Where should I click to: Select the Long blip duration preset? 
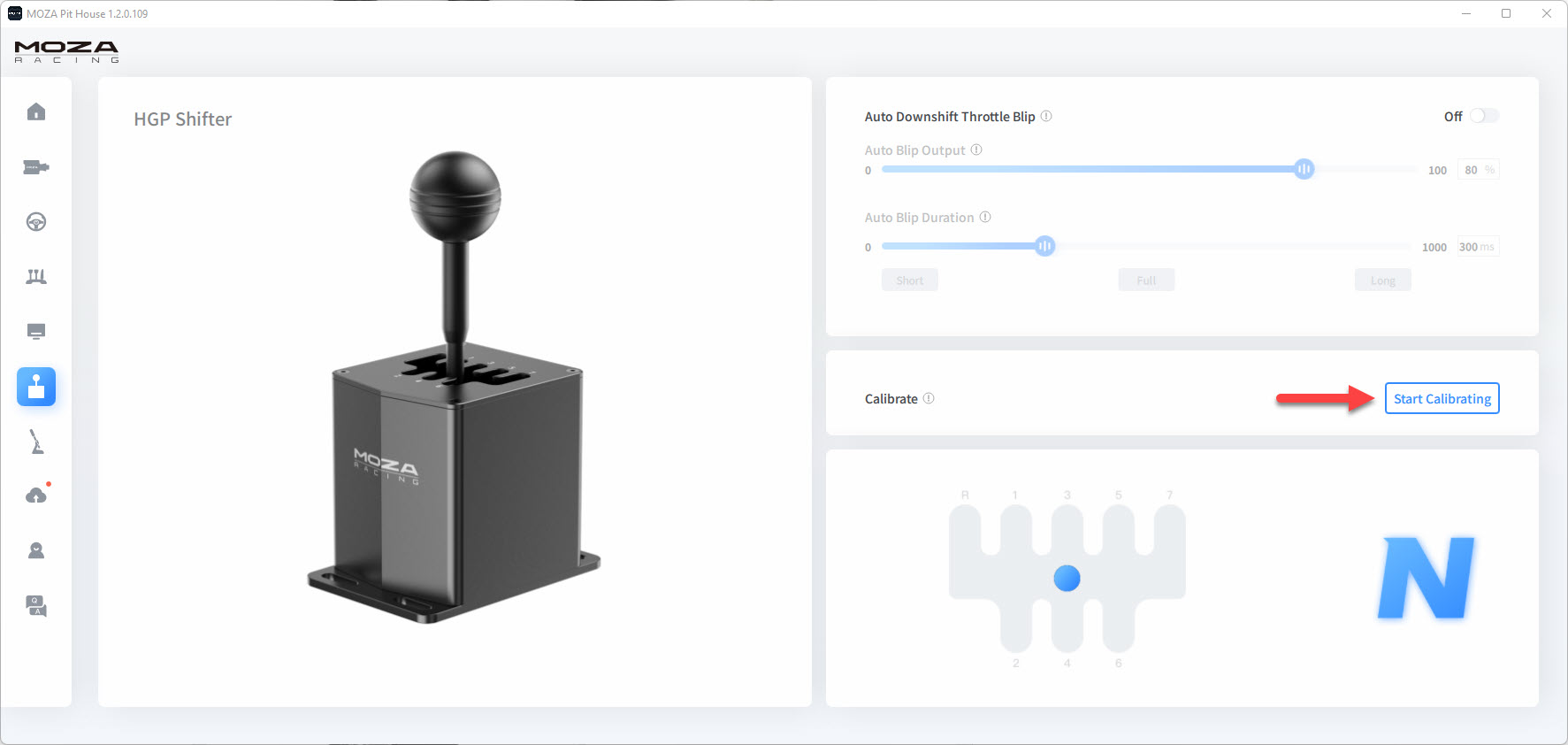pos(1382,280)
